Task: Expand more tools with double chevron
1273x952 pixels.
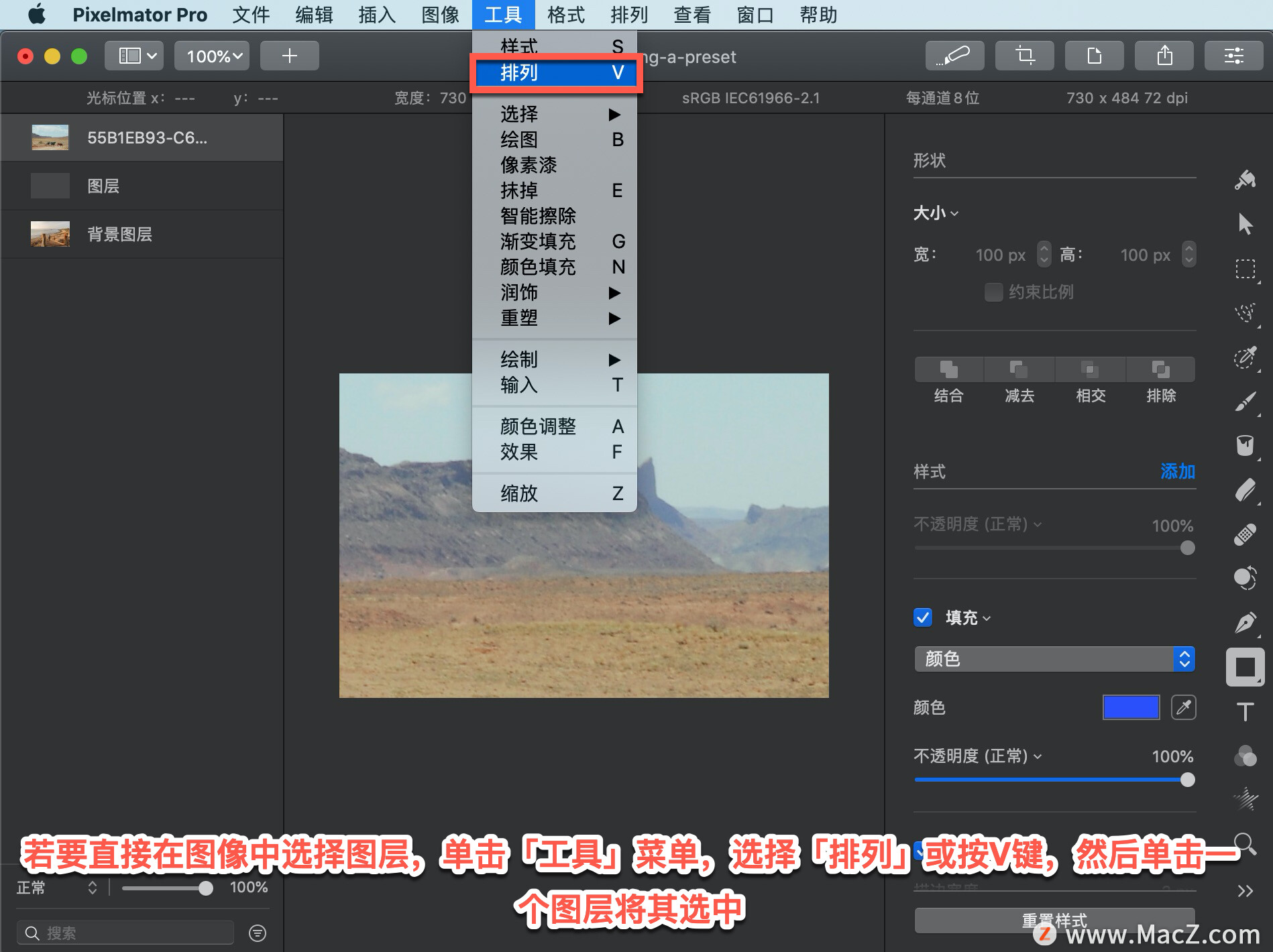Action: [x=1246, y=891]
